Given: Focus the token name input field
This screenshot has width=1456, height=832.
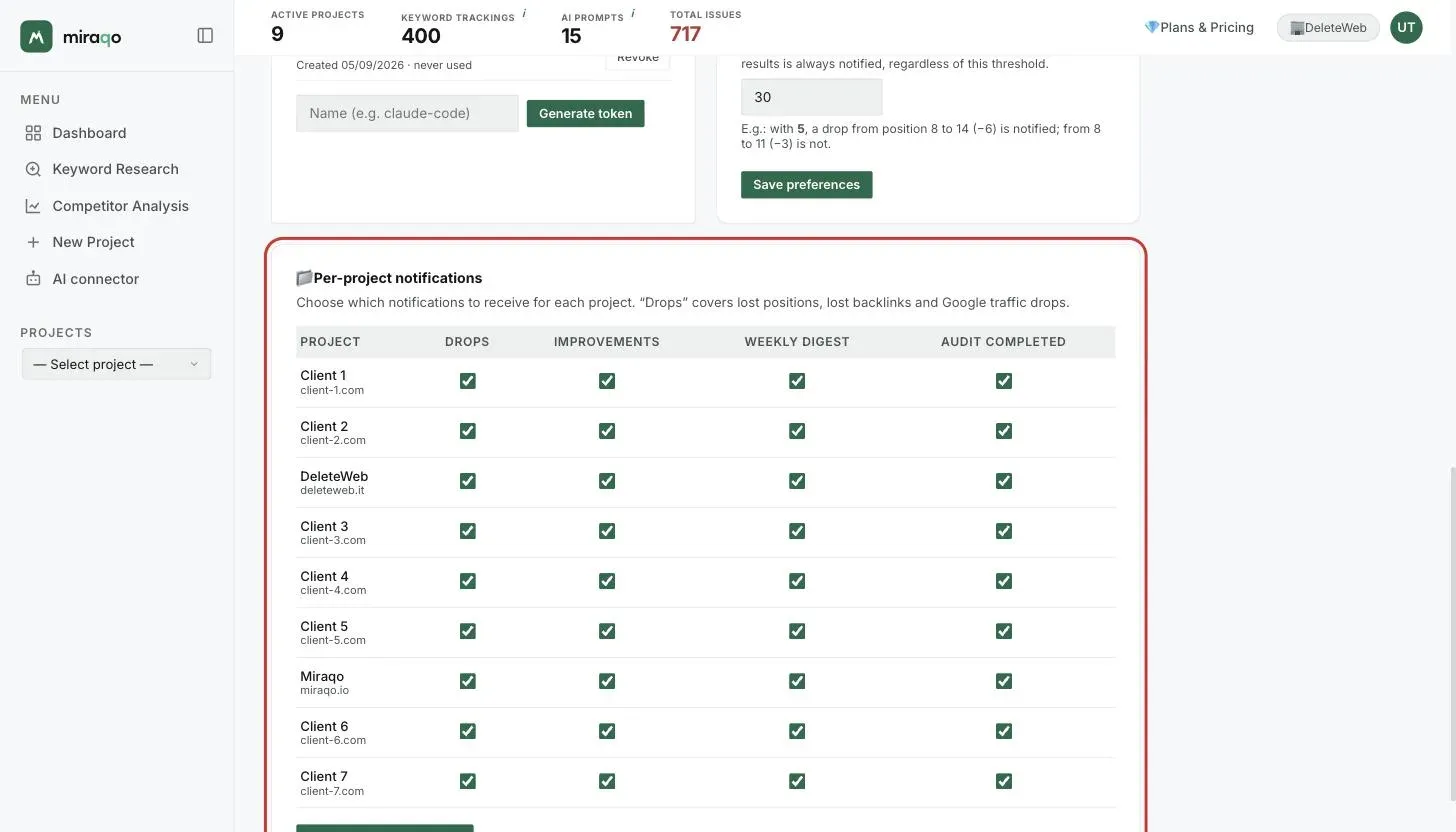Looking at the screenshot, I should (407, 113).
